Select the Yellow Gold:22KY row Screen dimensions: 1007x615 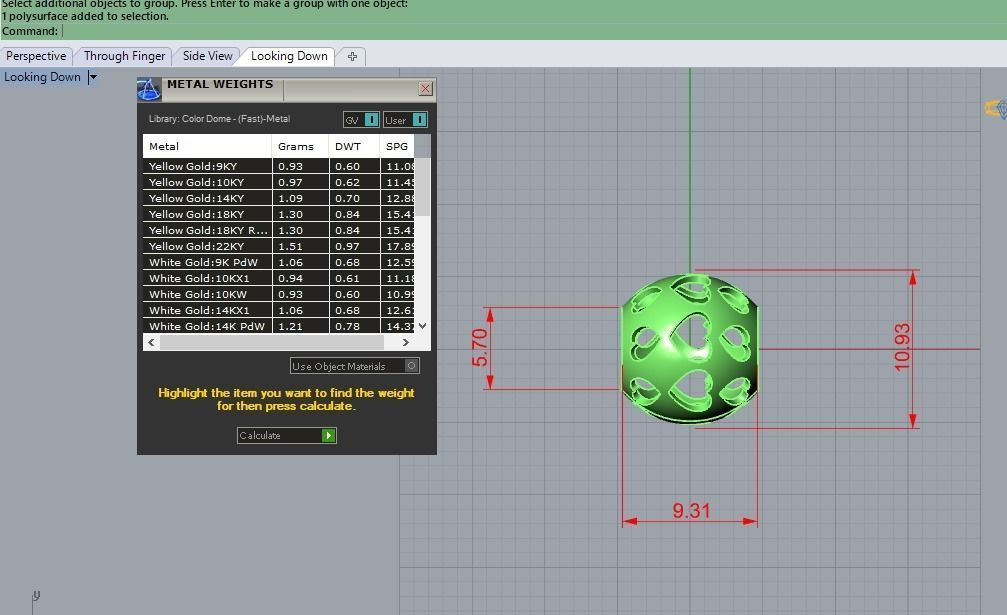pos(279,247)
